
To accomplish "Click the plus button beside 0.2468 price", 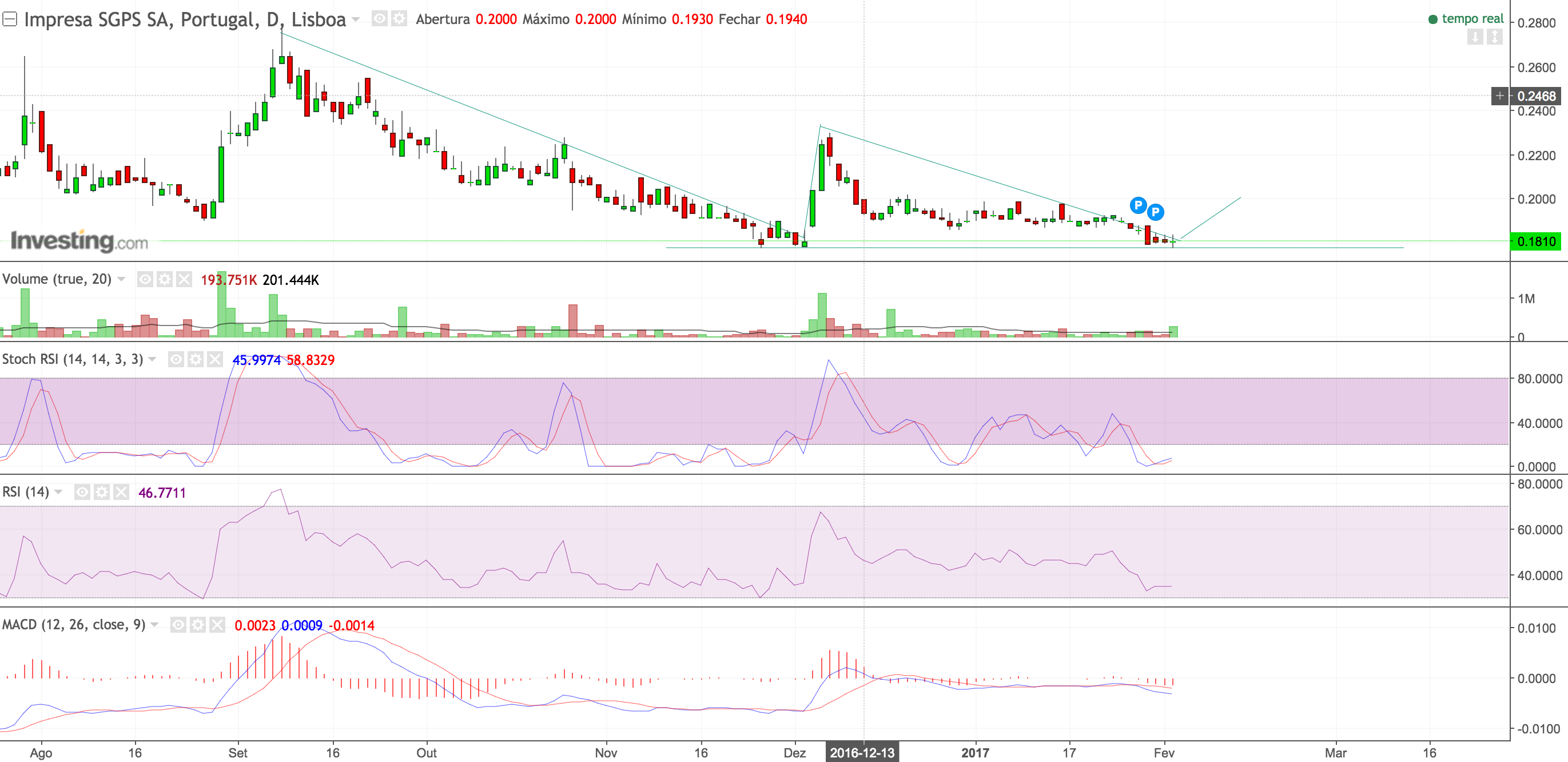I will [x=1499, y=96].
